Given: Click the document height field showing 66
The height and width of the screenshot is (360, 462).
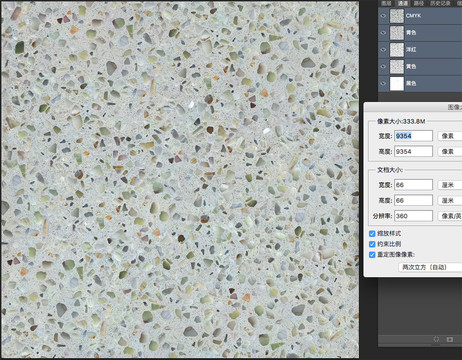Looking at the screenshot, I should click(x=413, y=200).
